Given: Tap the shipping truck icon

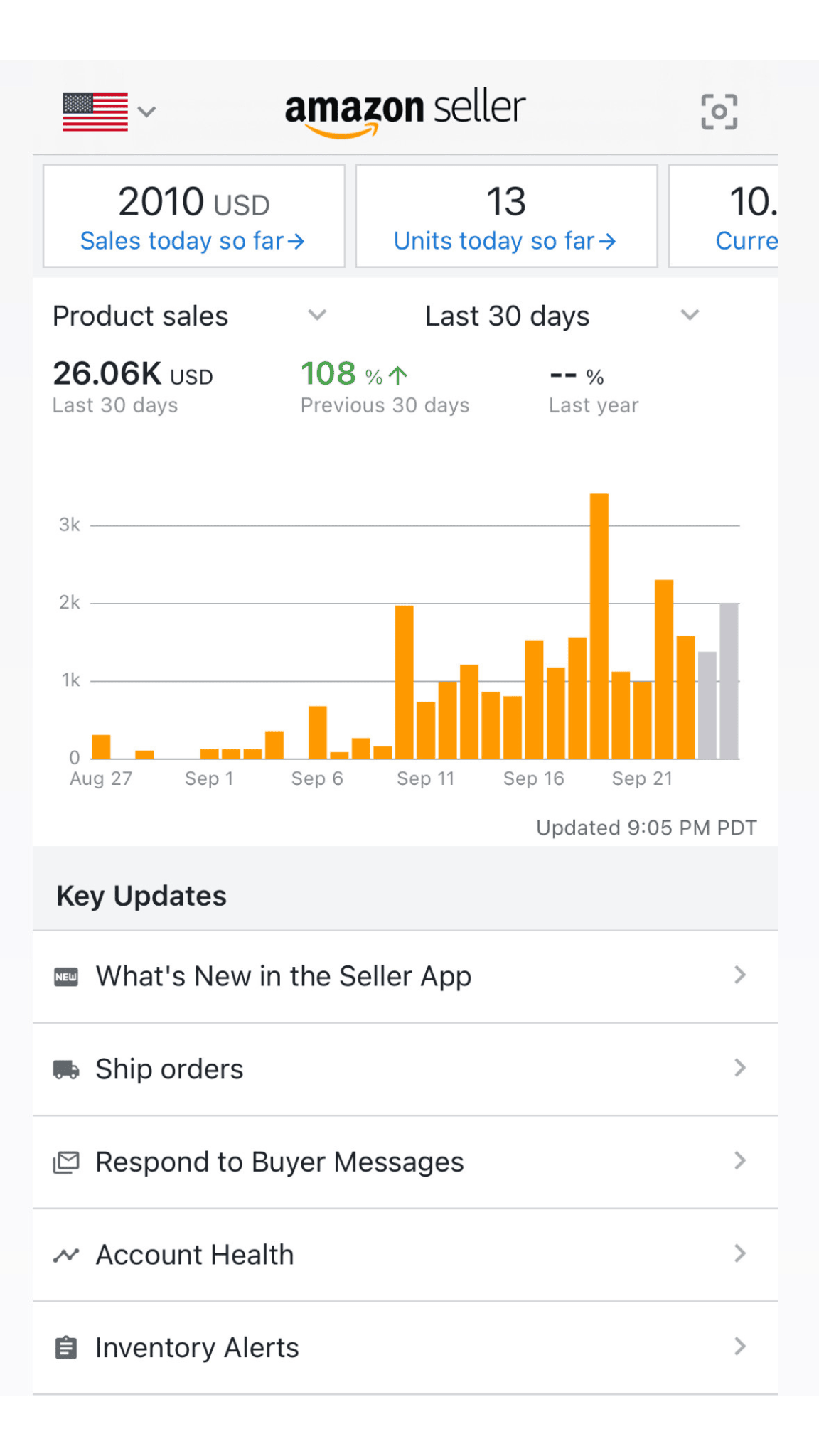Looking at the screenshot, I should [x=66, y=1069].
